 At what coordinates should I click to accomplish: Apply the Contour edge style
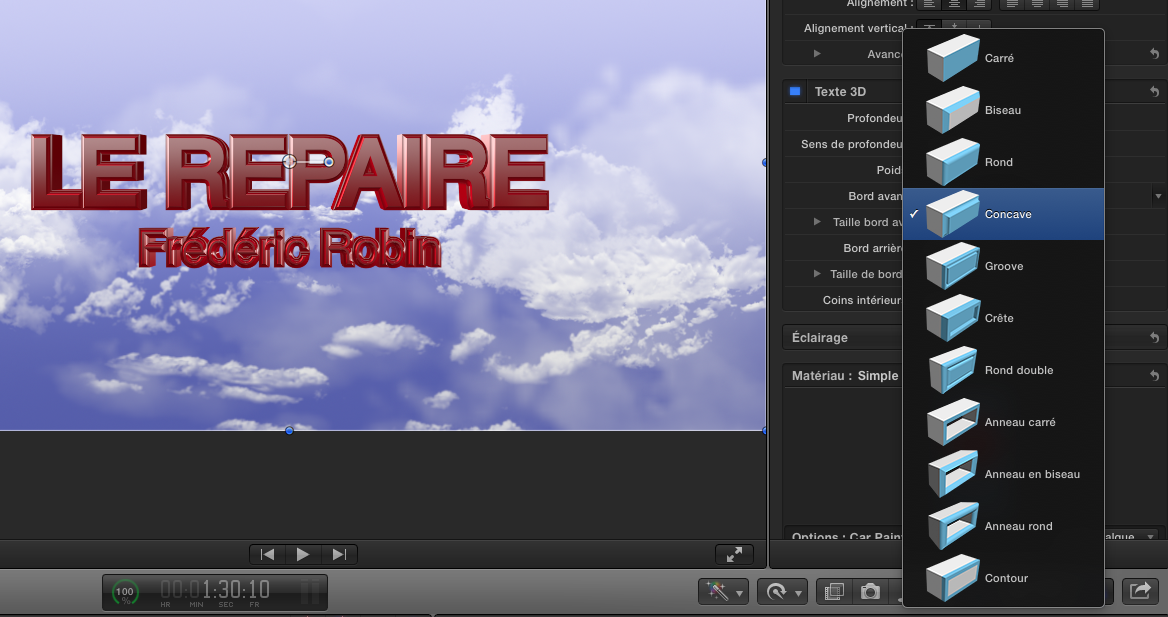coord(1003,578)
